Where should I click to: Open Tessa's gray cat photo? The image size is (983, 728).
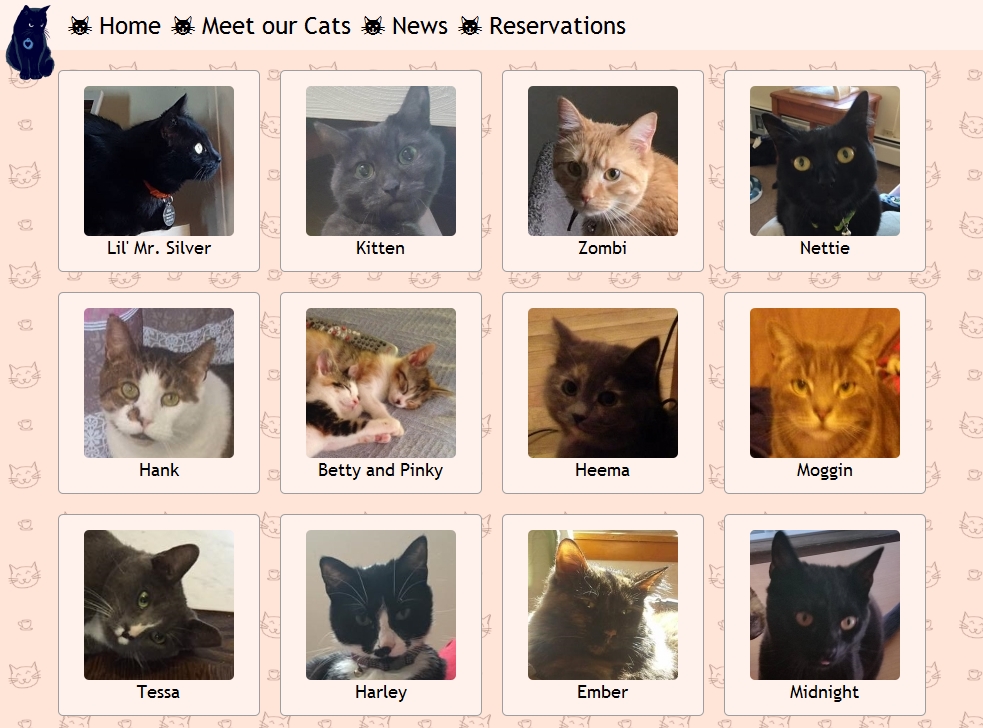159,604
